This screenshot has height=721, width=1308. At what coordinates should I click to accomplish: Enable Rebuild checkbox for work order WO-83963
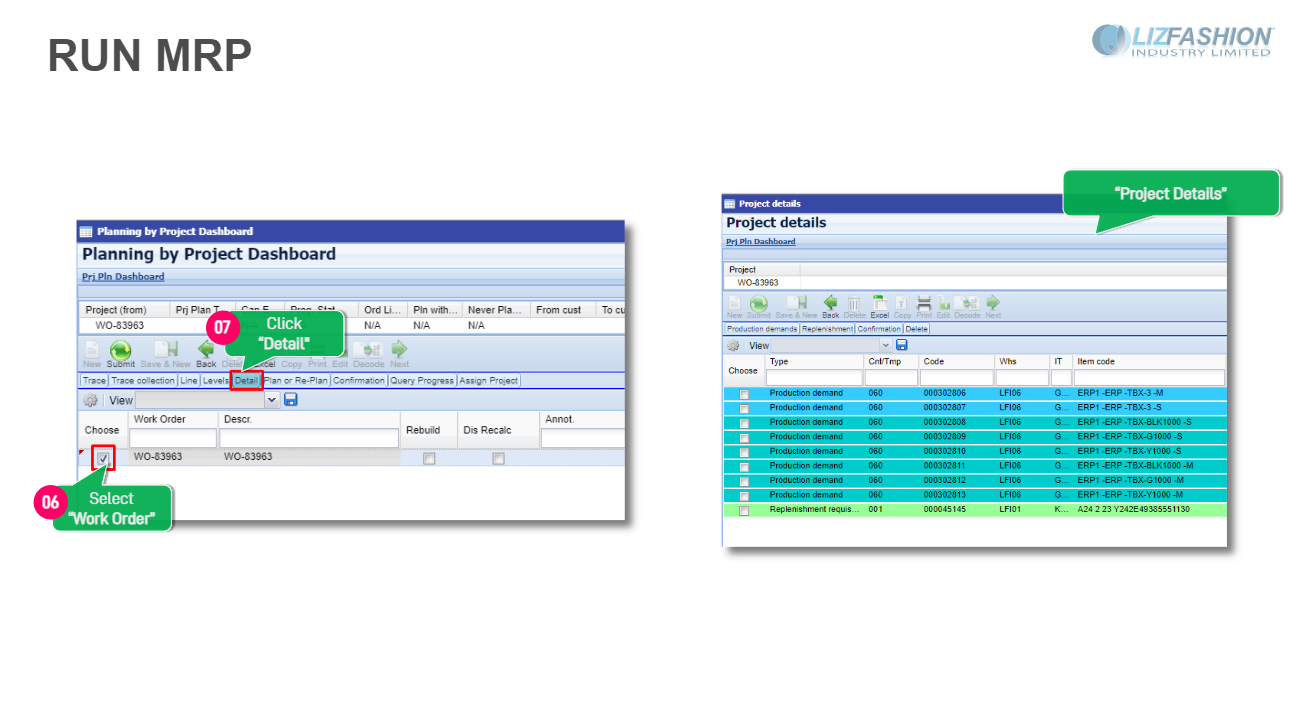pyautogui.click(x=429, y=458)
